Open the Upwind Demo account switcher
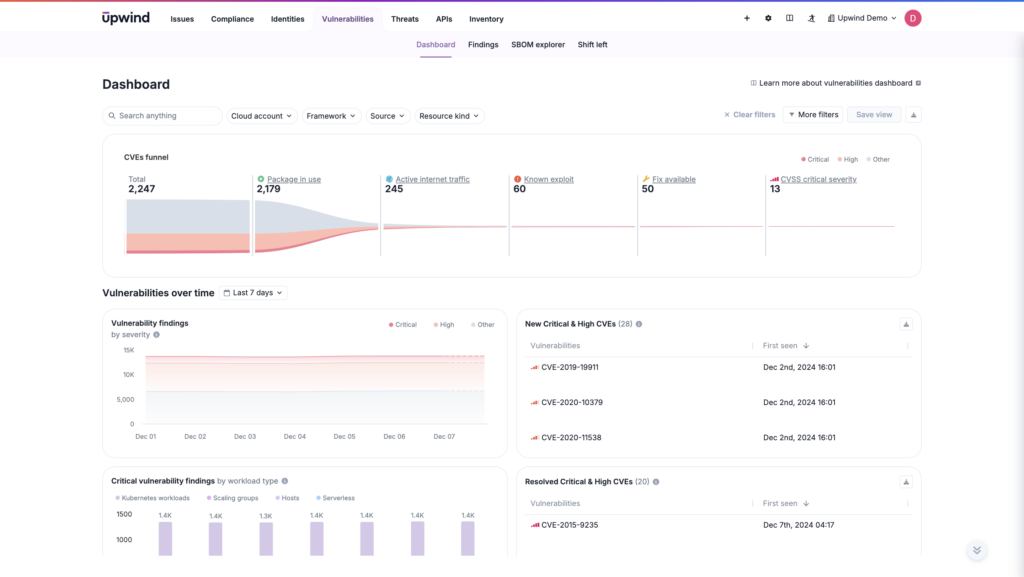Viewport: 1024px width, 577px height. point(861,18)
